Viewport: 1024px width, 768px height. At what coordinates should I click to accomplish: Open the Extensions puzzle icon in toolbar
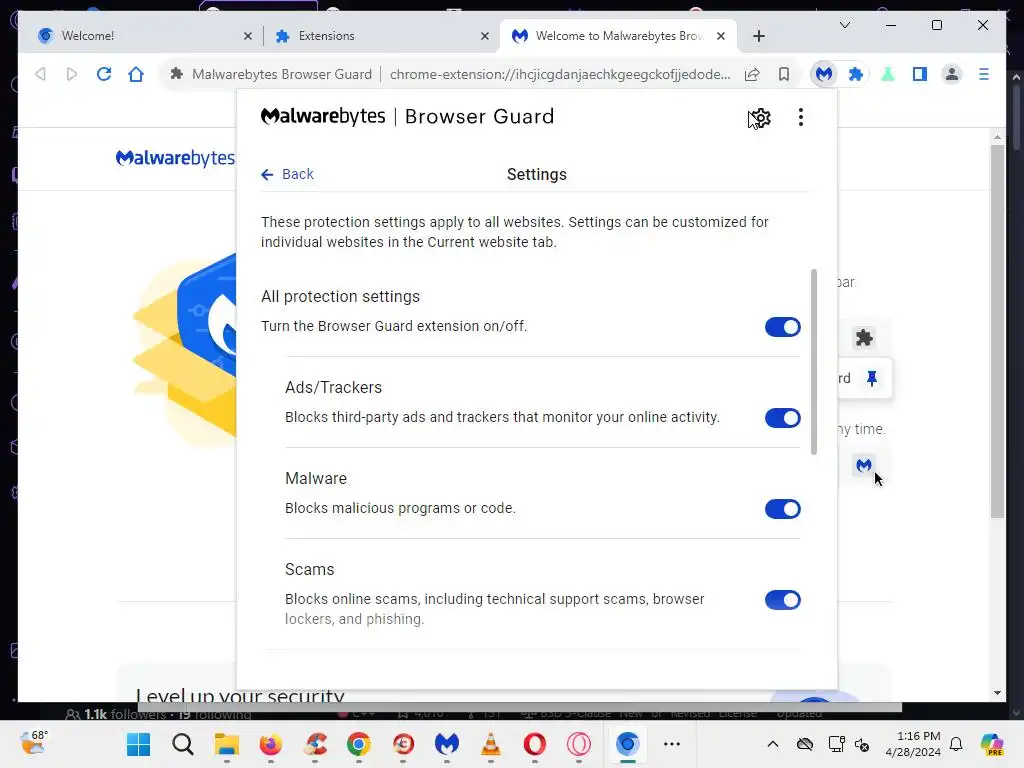click(x=856, y=74)
